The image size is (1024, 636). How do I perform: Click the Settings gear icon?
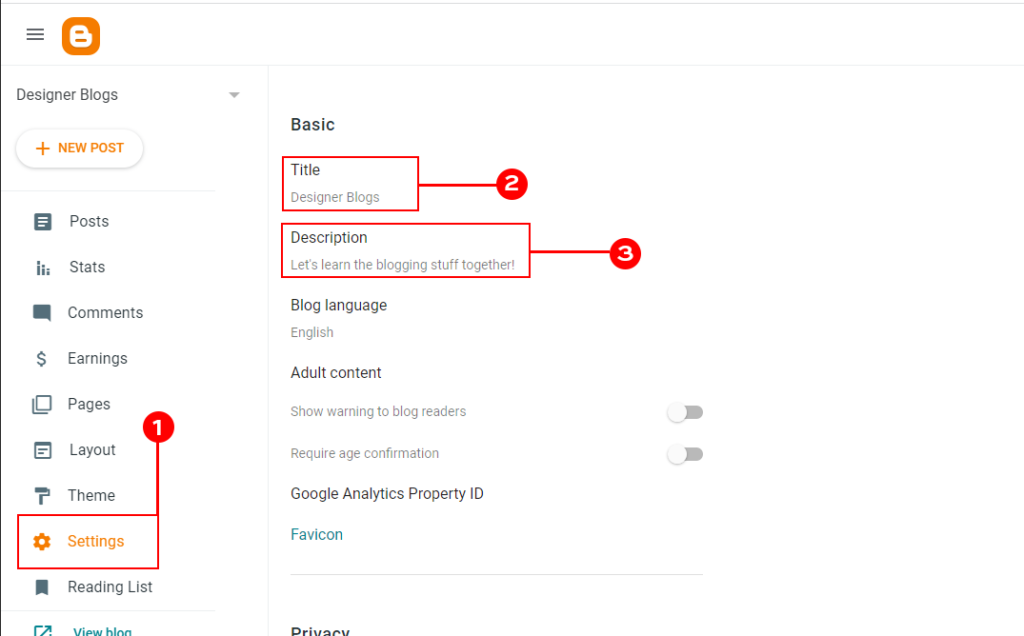coord(41,541)
